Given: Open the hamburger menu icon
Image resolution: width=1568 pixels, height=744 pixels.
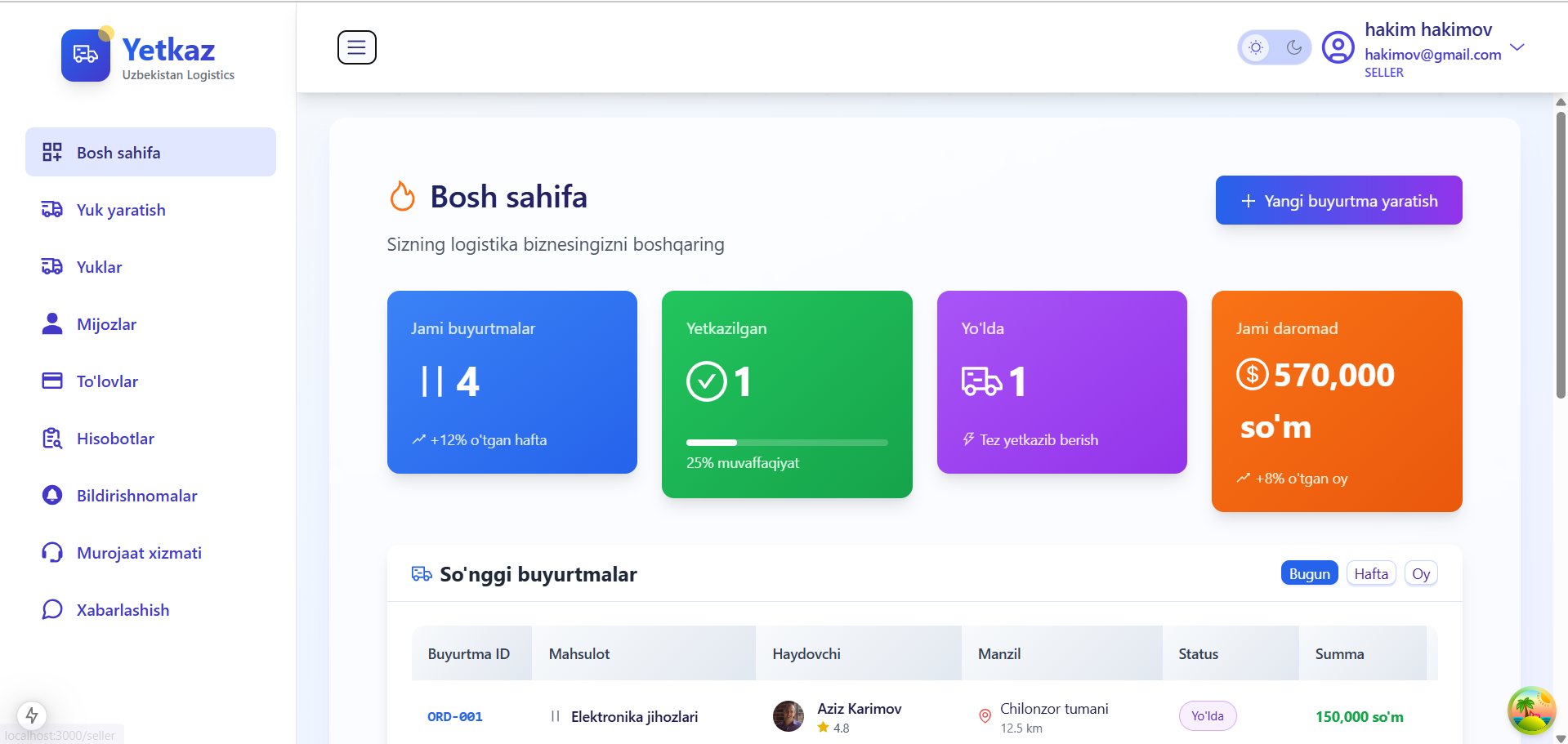Looking at the screenshot, I should coord(357,47).
